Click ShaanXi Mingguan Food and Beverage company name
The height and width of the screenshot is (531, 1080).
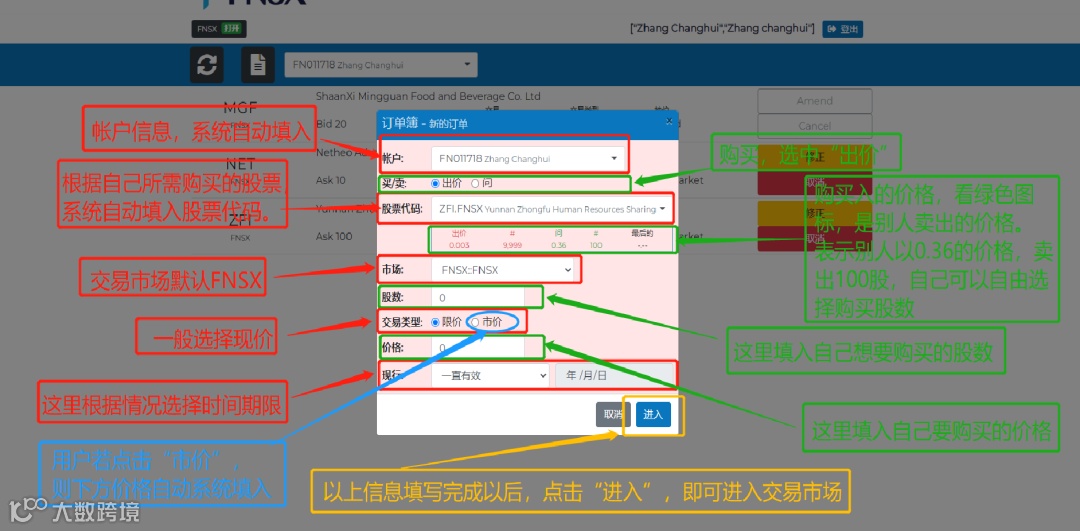point(428,96)
